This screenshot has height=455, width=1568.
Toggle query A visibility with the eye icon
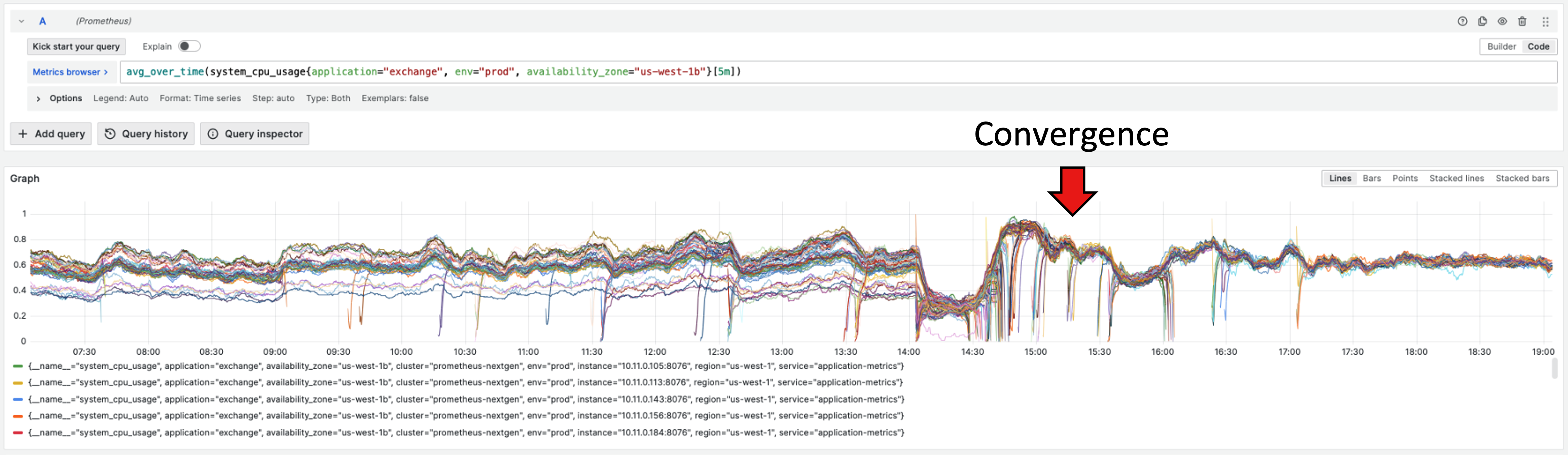[1502, 21]
